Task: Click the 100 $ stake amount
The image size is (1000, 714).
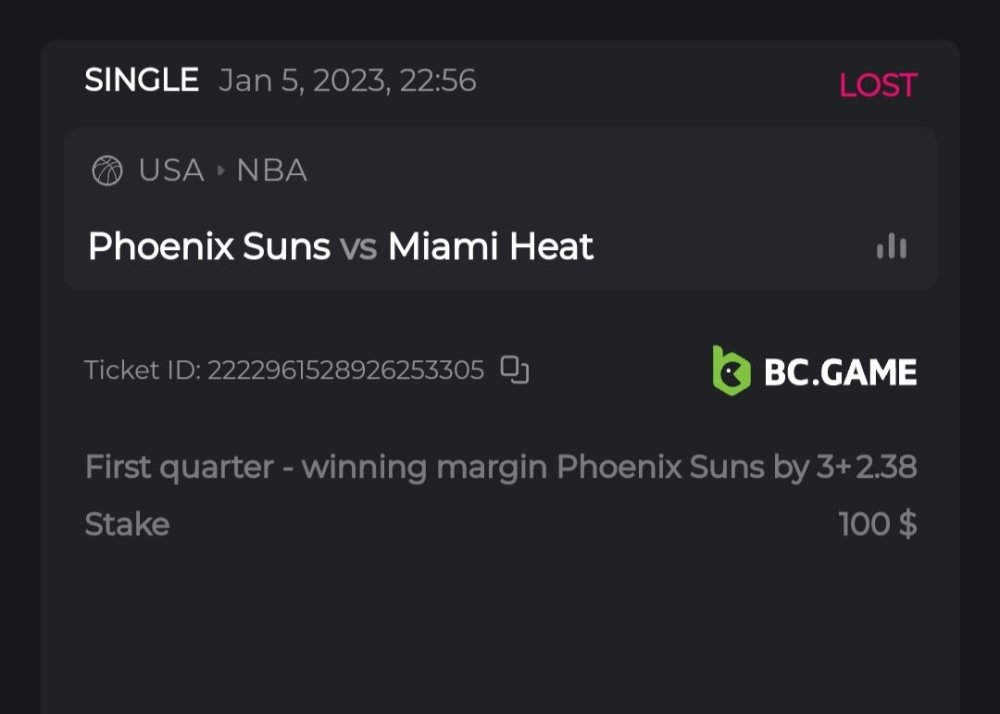Action: click(877, 524)
